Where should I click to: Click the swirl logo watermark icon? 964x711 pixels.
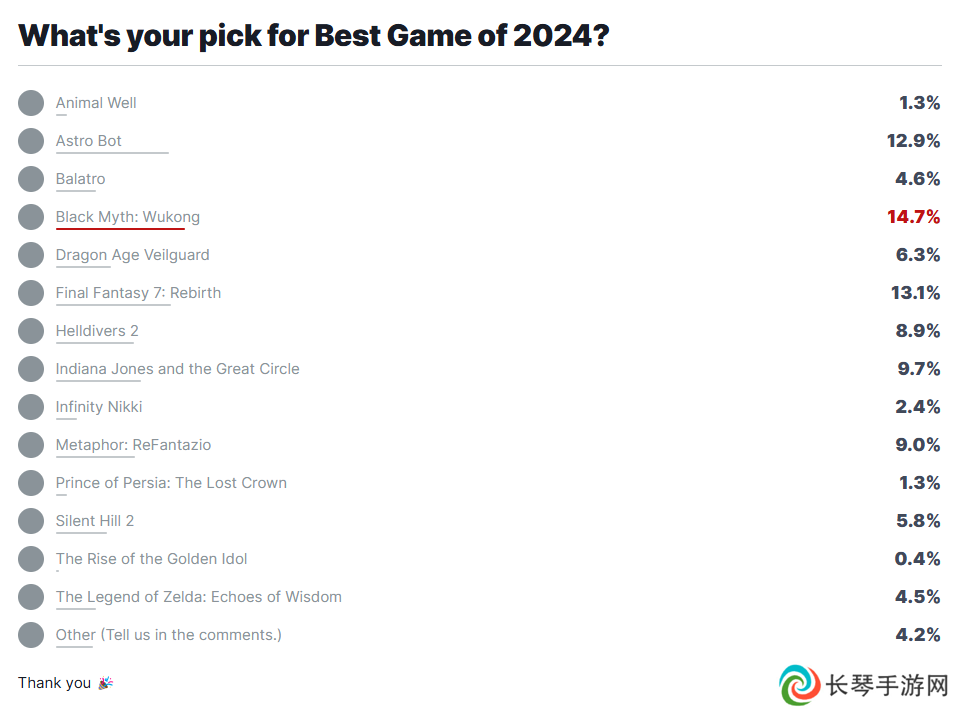click(x=799, y=685)
